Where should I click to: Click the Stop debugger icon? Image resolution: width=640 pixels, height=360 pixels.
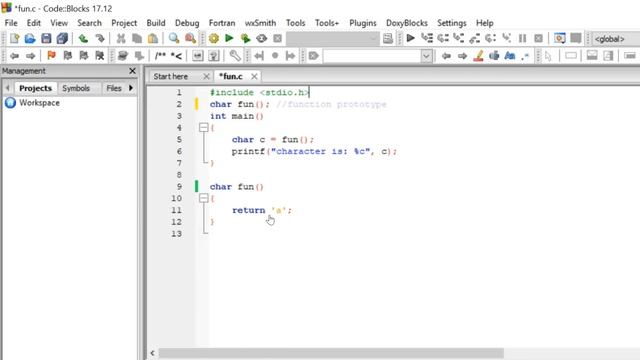click(538, 39)
